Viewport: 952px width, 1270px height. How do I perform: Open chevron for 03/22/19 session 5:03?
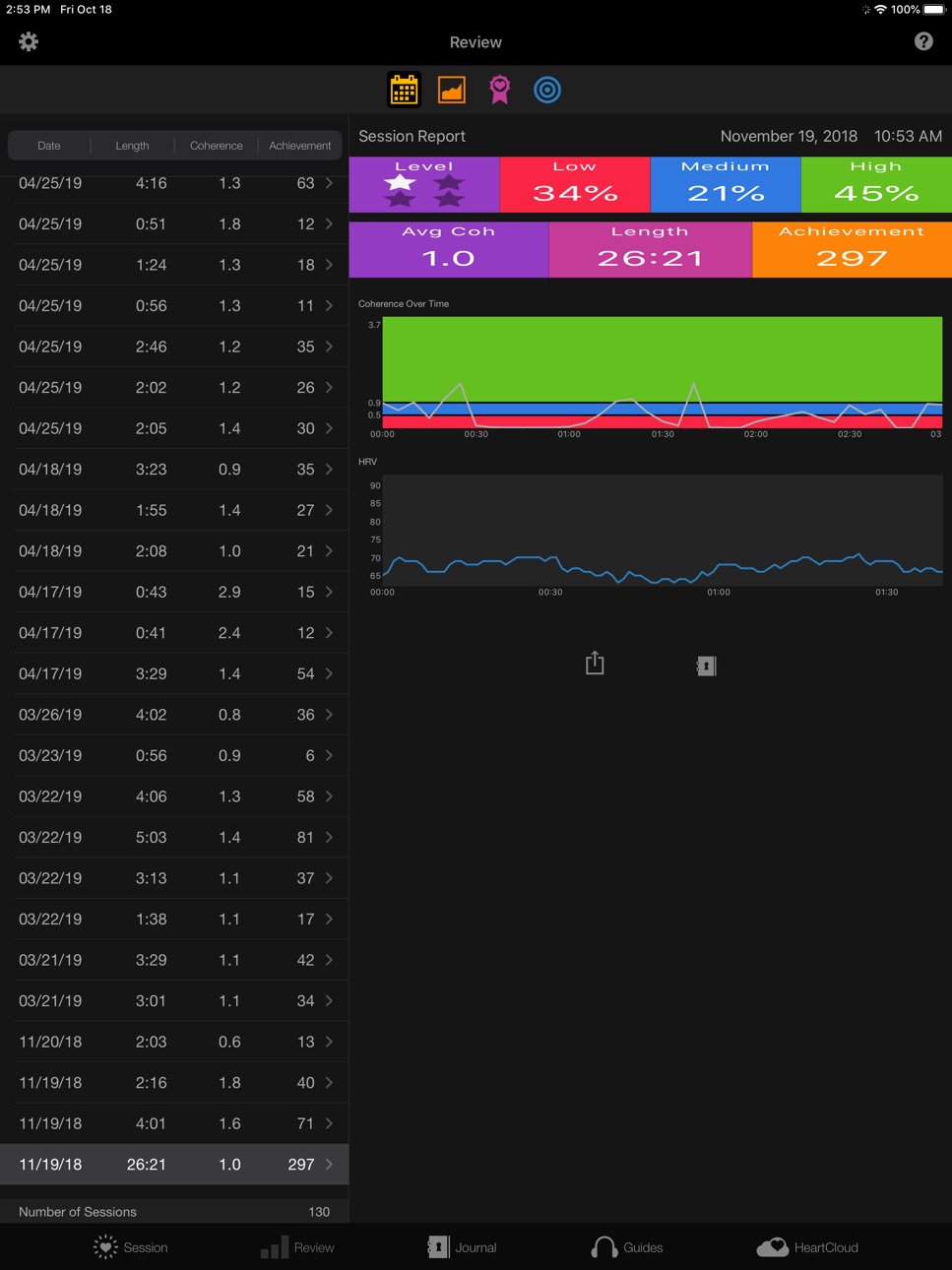(x=329, y=837)
